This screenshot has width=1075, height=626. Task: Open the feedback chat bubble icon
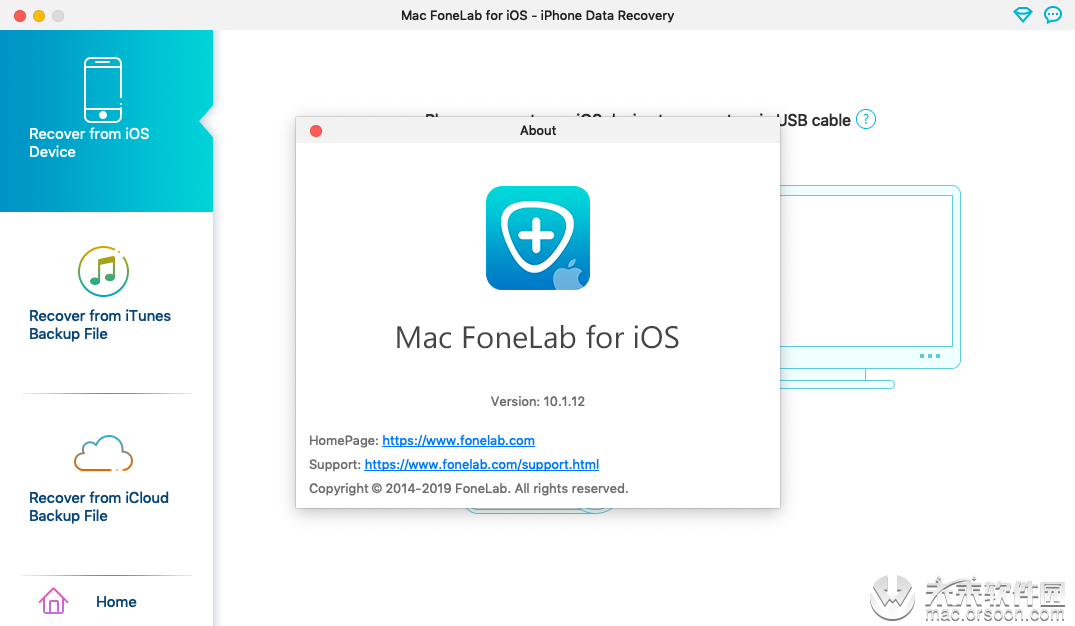click(x=1052, y=14)
